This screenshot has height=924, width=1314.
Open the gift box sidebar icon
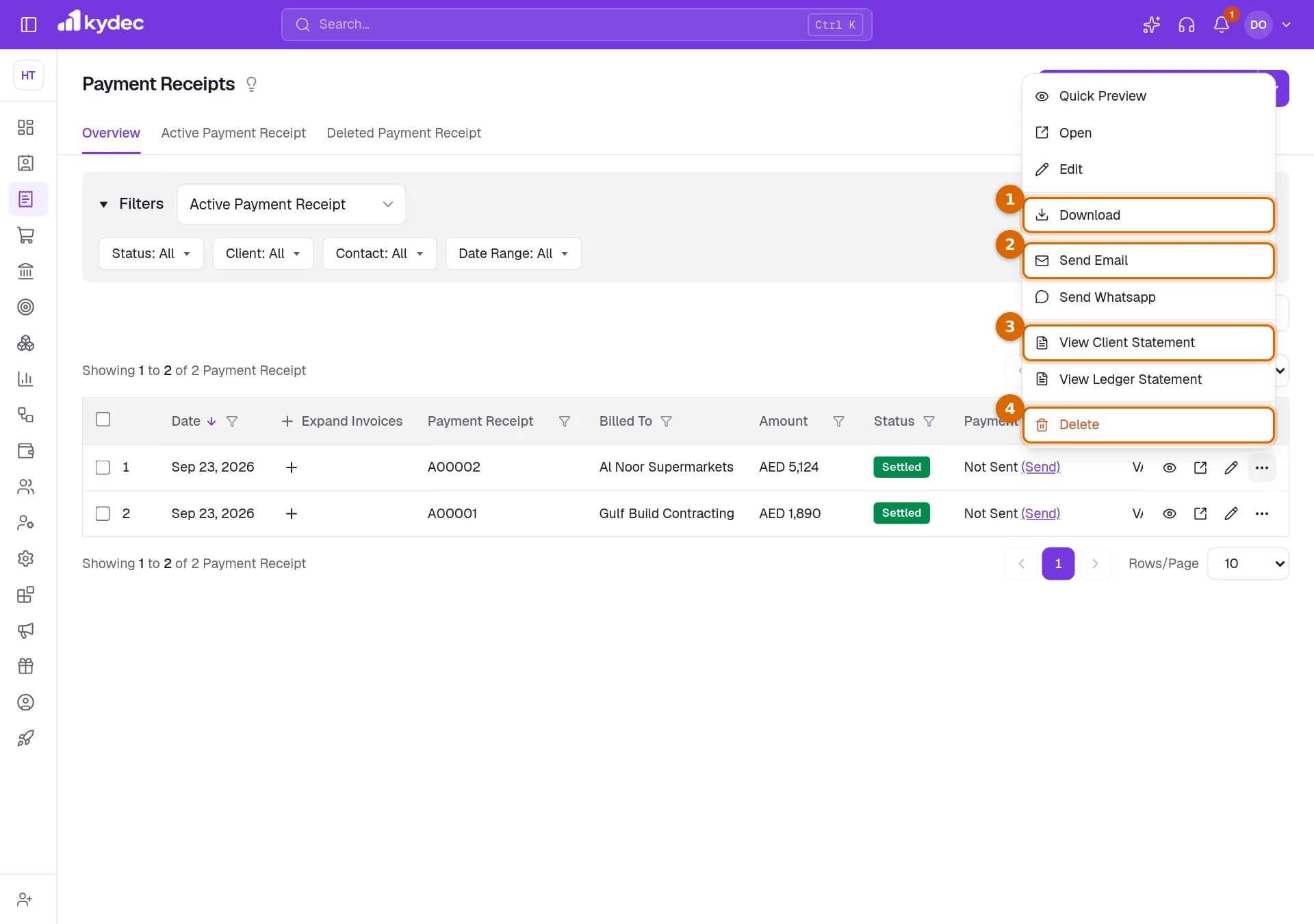(x=25, y=666)
